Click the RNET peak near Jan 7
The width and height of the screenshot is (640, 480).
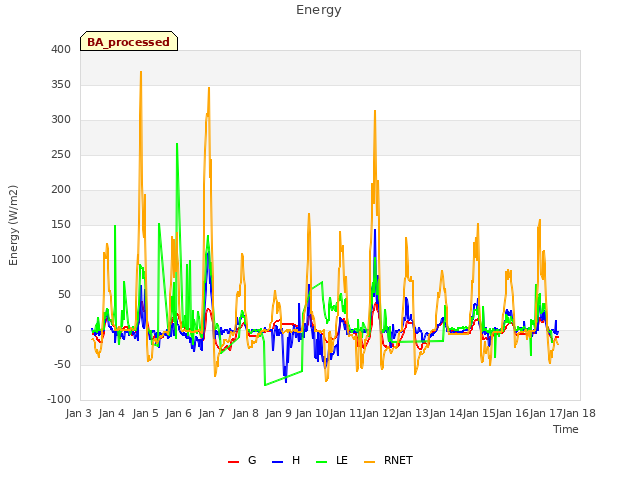209,88
